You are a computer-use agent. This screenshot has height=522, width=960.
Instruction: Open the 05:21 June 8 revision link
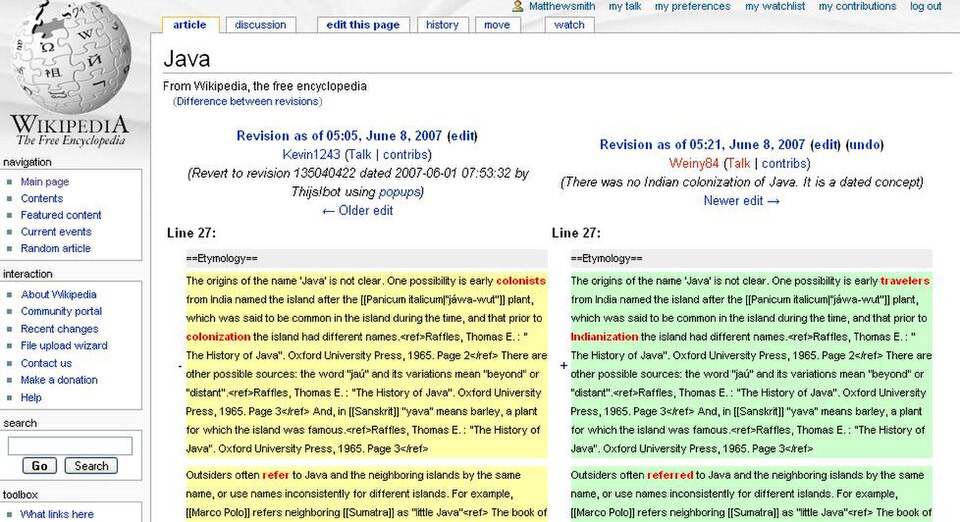(x=702, y=144)
